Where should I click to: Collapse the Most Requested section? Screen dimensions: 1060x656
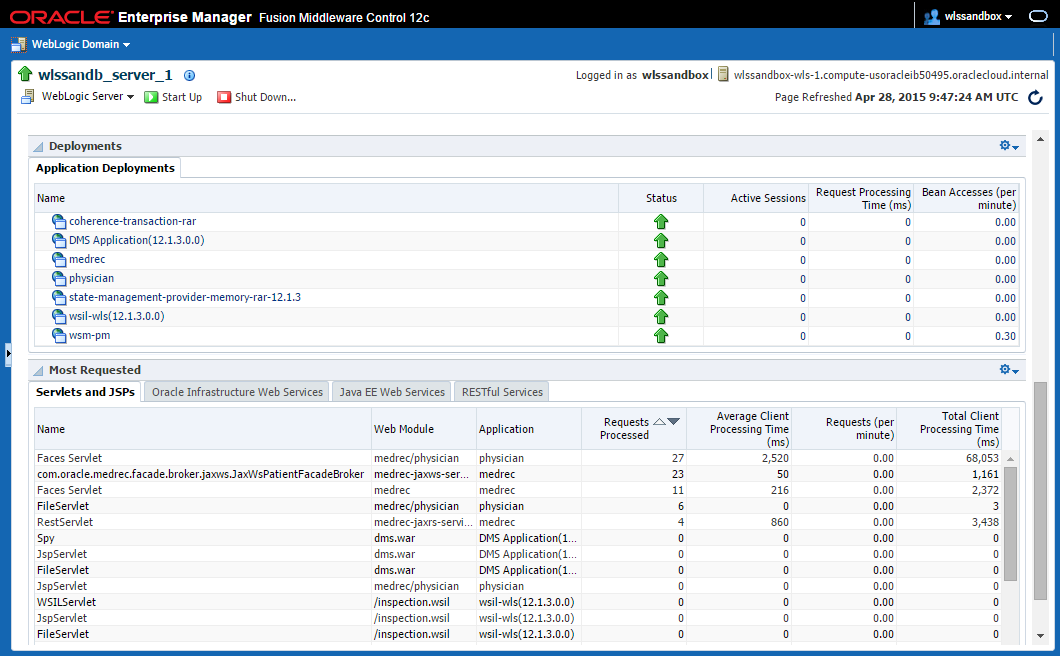click(38, 371)
